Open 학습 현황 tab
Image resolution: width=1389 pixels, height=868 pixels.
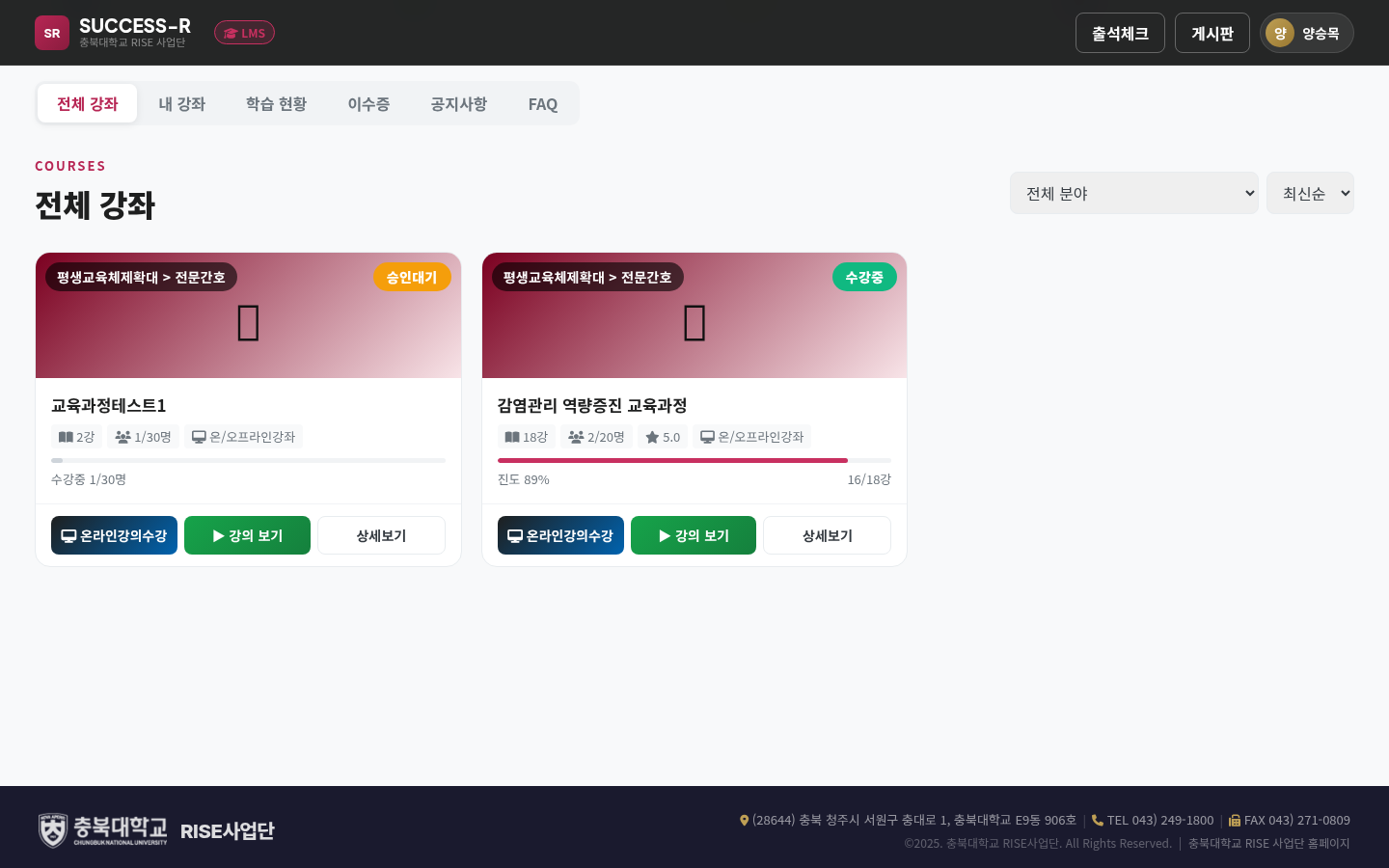276,103
